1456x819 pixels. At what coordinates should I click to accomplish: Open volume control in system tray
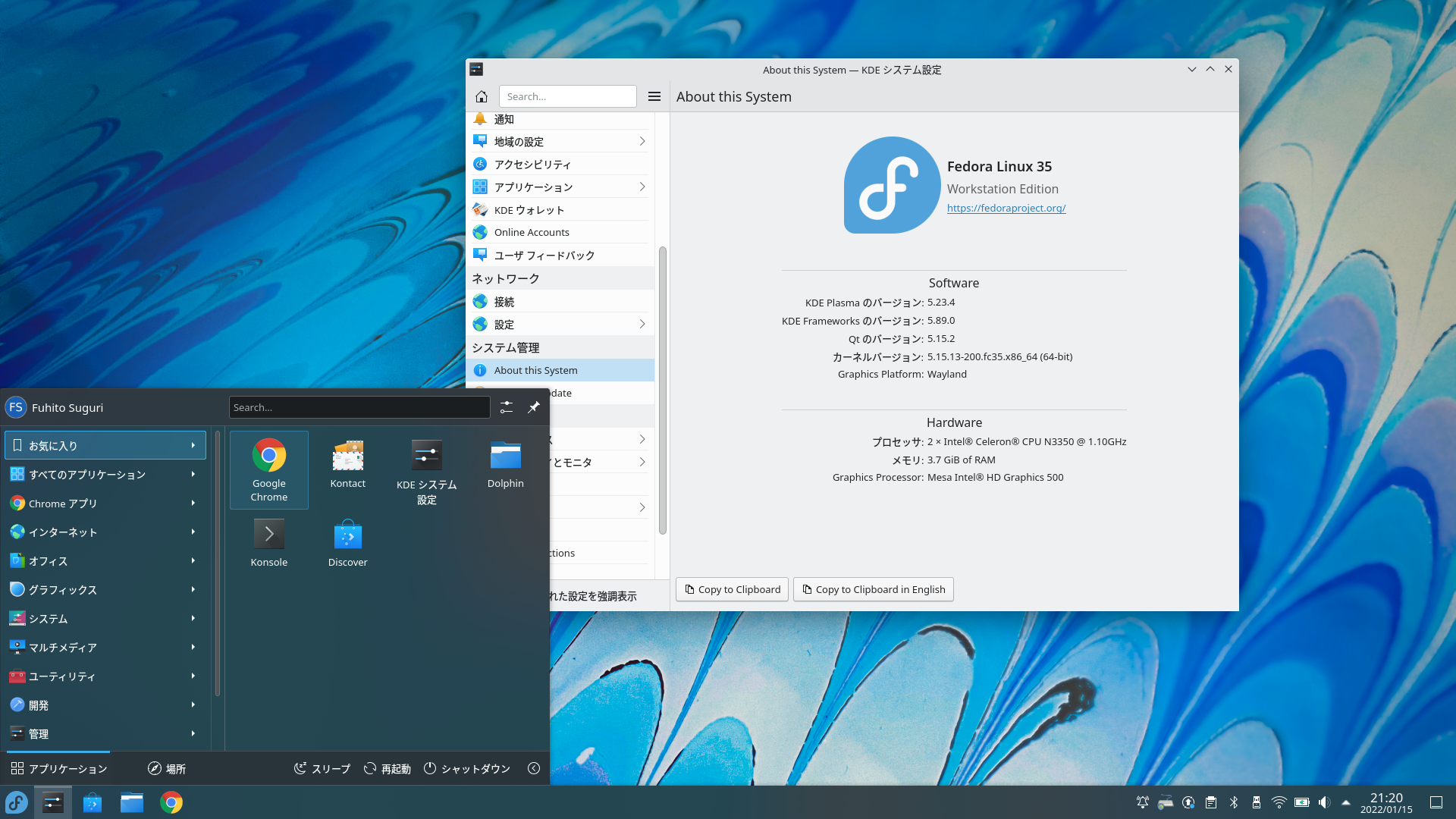[x=1324, y=802]
